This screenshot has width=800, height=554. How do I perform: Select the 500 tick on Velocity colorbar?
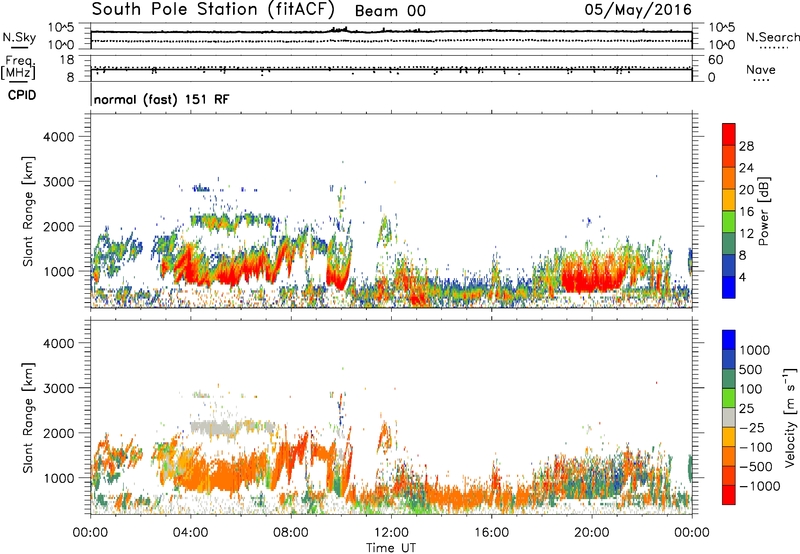point(751,369)
